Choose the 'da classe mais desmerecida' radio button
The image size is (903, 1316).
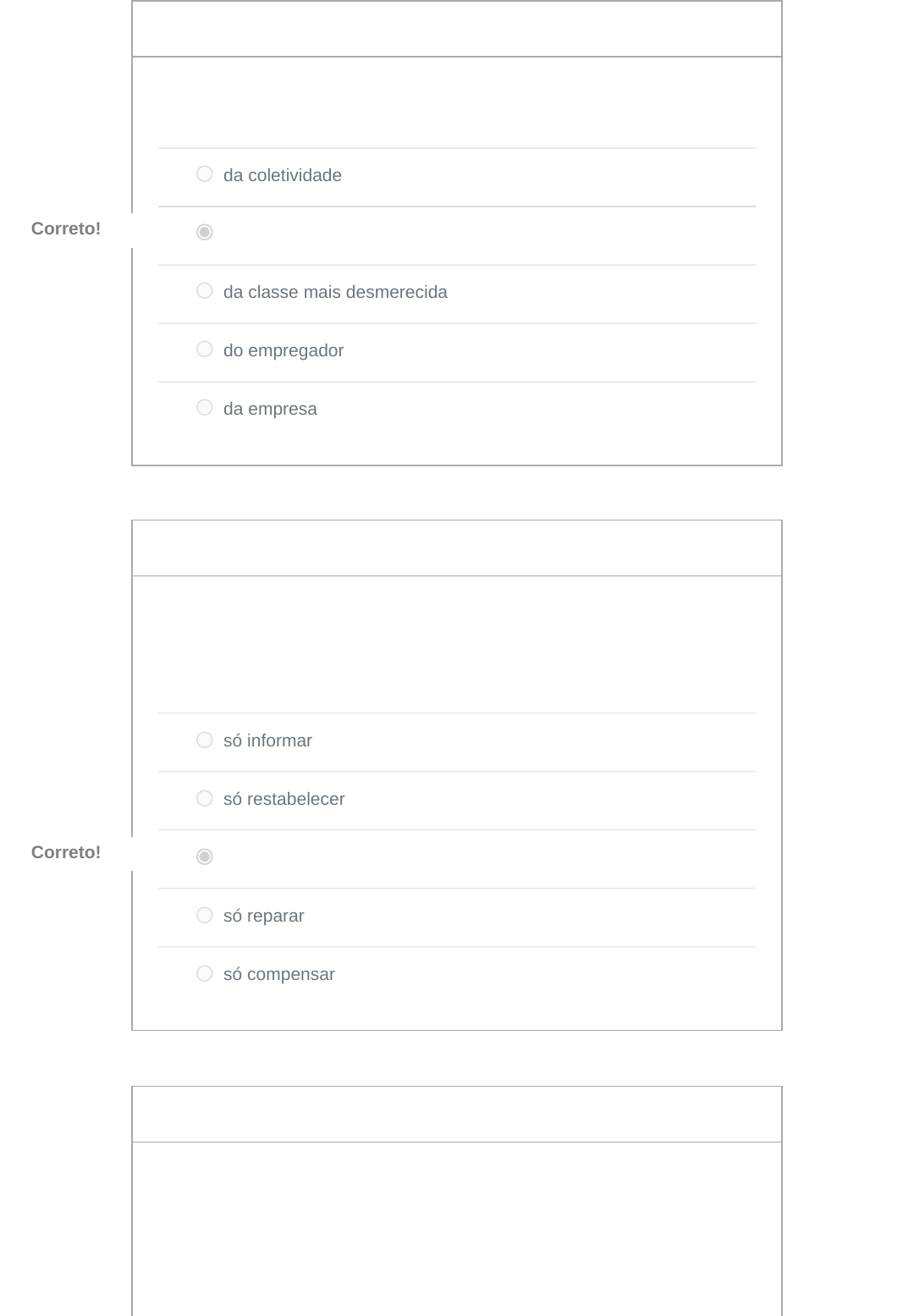click(205, 291)
